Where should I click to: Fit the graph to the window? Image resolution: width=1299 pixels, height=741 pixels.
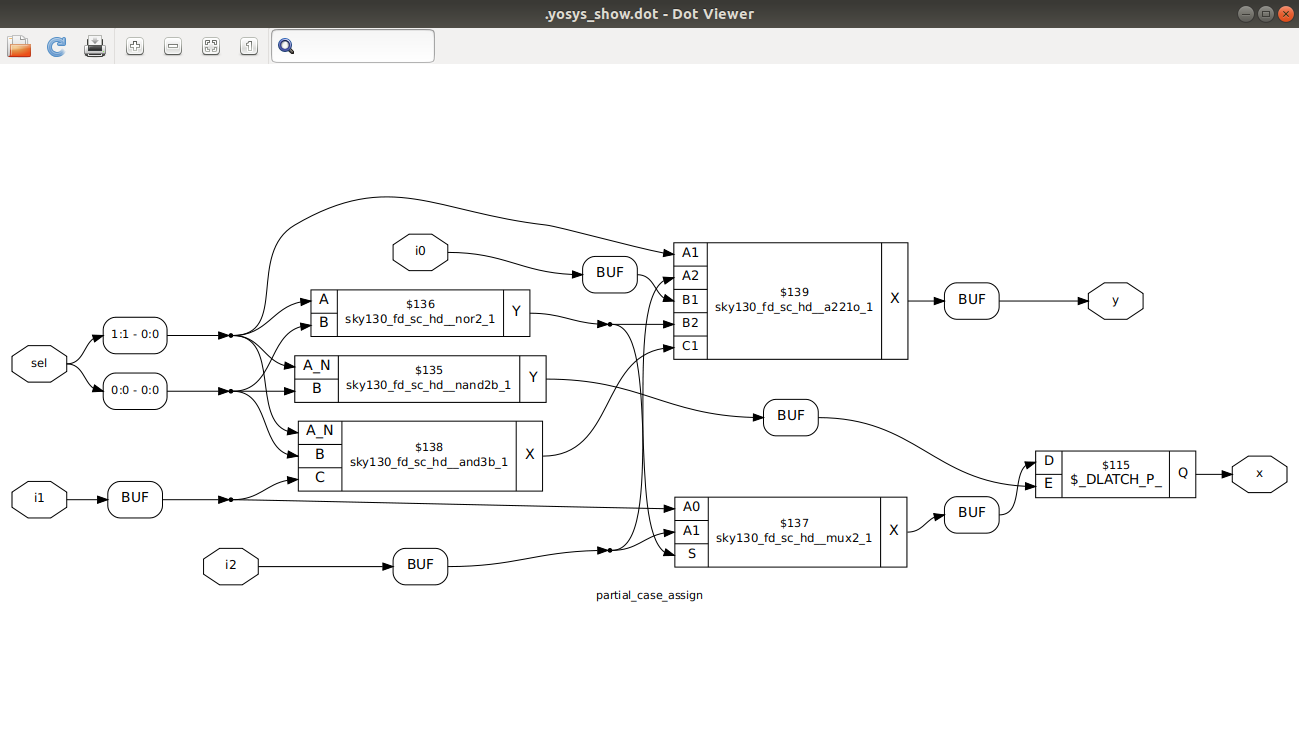click(210, 45)
